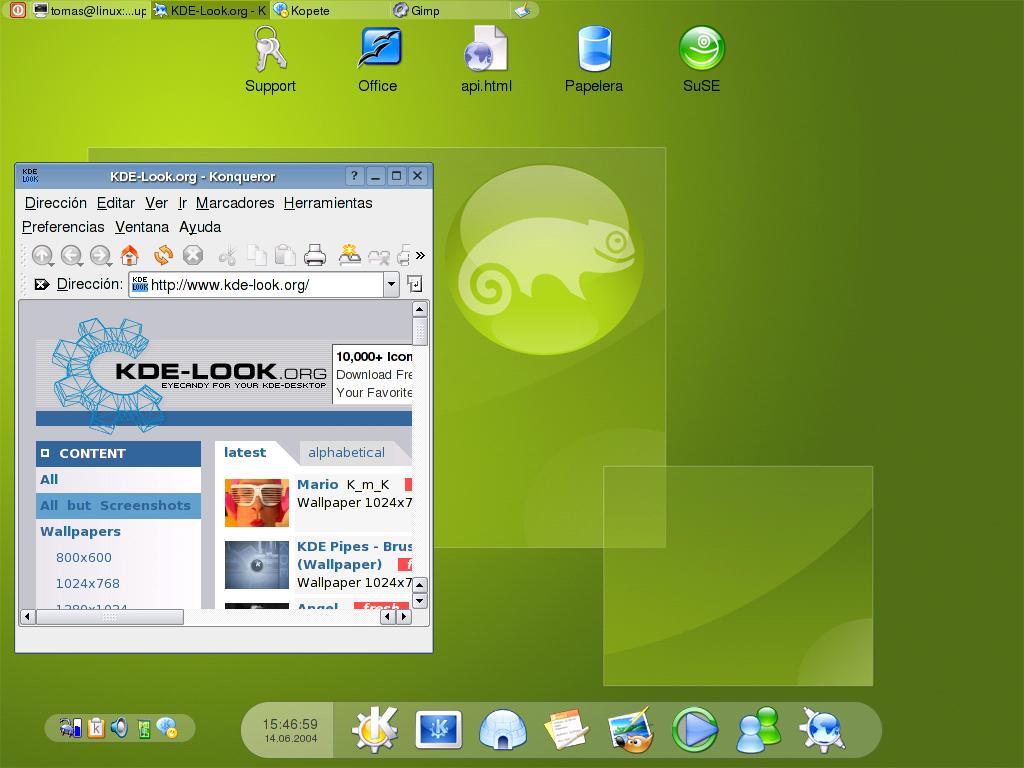The width and height of the screenshot is (1024, 768).
Task: Navigate back with the back arrow icon
Action: tap(69, 256)
